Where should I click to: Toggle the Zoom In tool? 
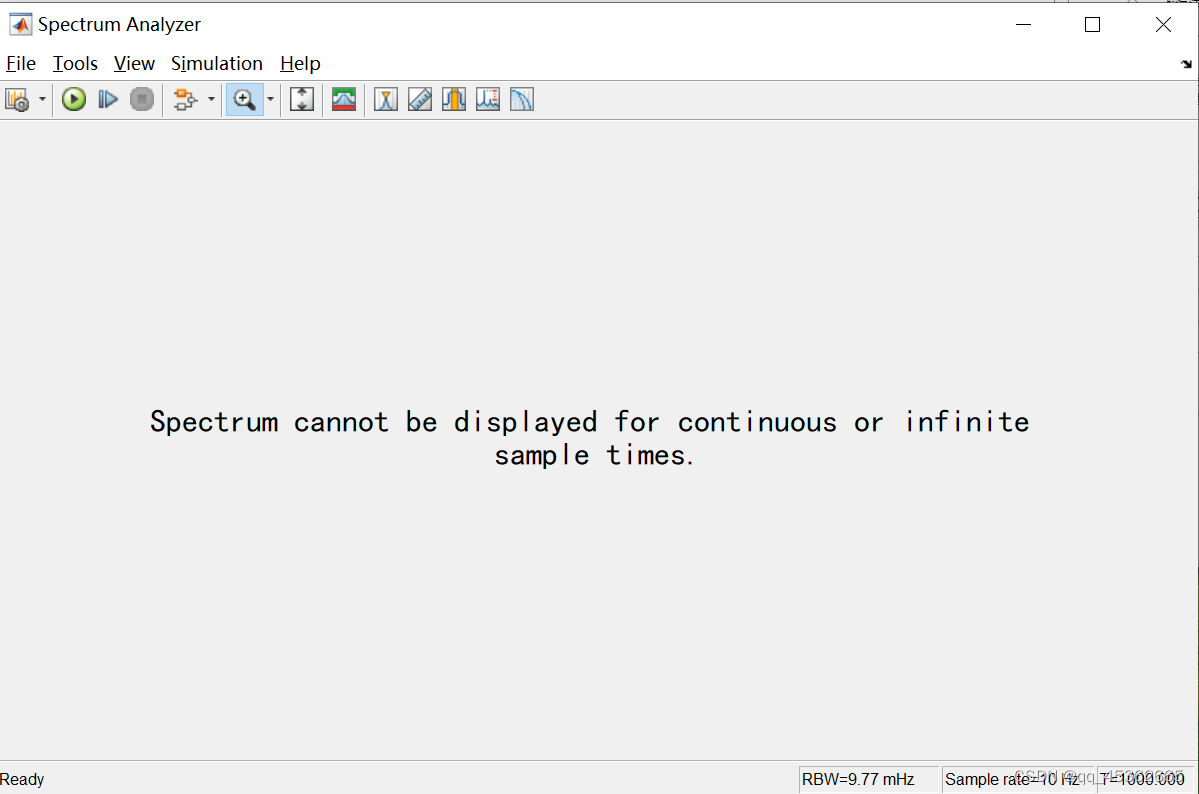click(245, 99)
